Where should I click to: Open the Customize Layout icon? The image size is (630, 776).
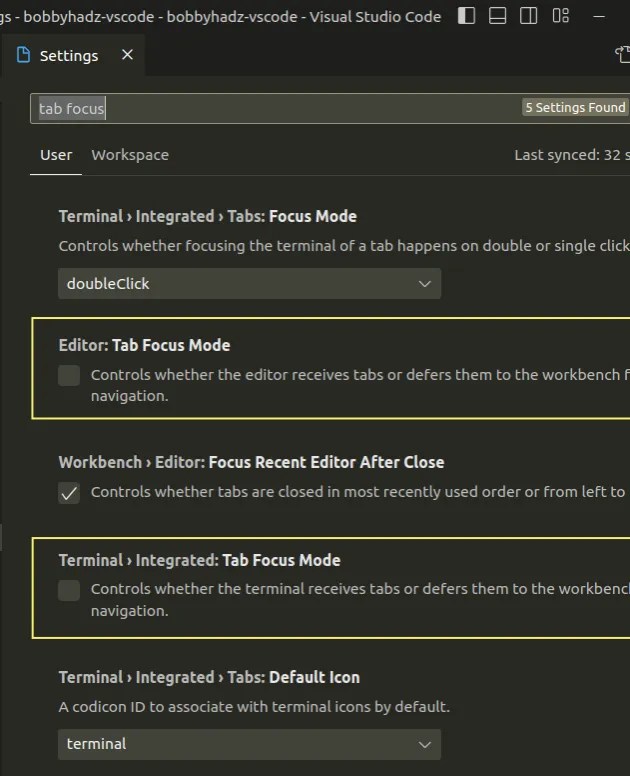[x=560, y=16]
